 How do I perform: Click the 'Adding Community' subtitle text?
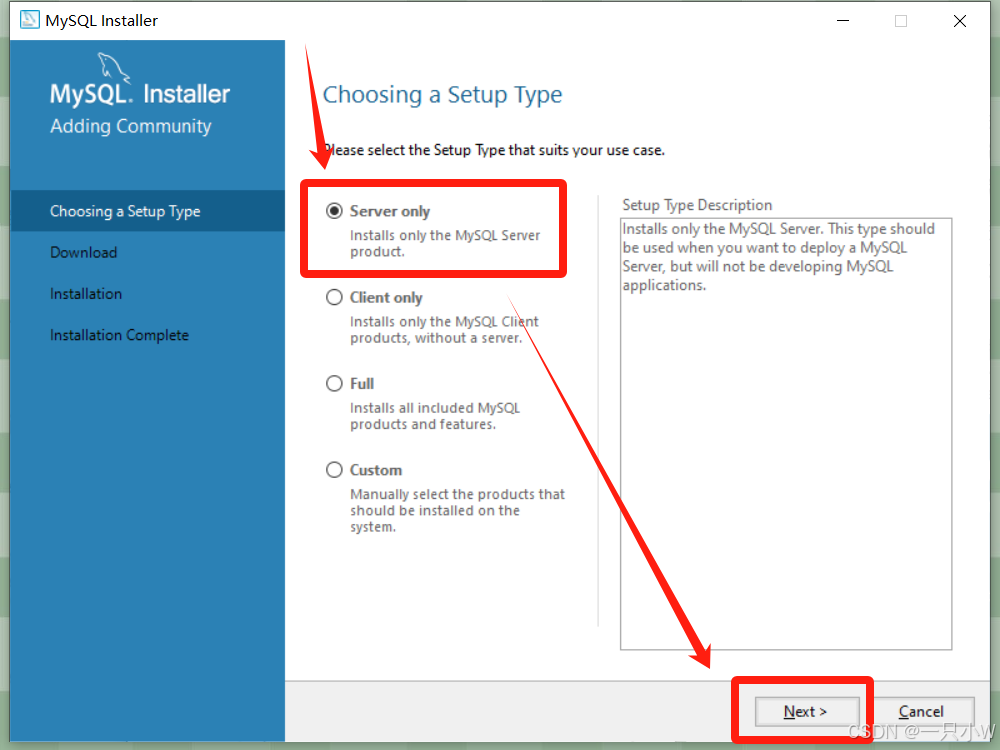click(x=131, y=126)
